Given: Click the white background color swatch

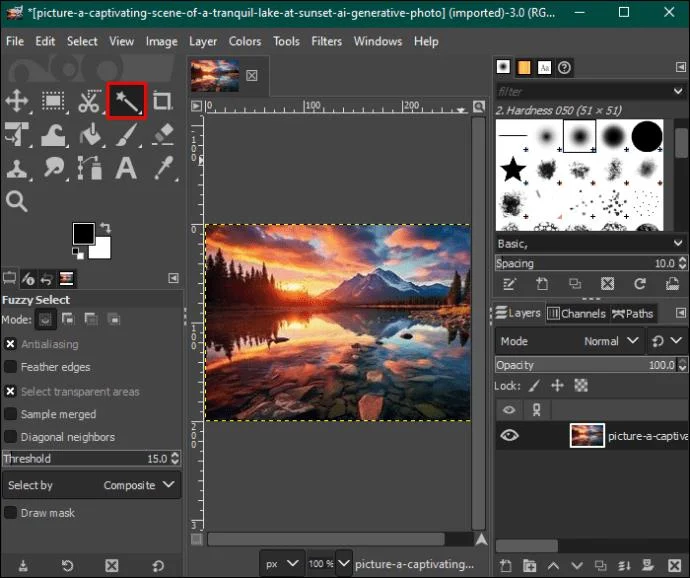Looking at the screenshot, I should [102, 249].
